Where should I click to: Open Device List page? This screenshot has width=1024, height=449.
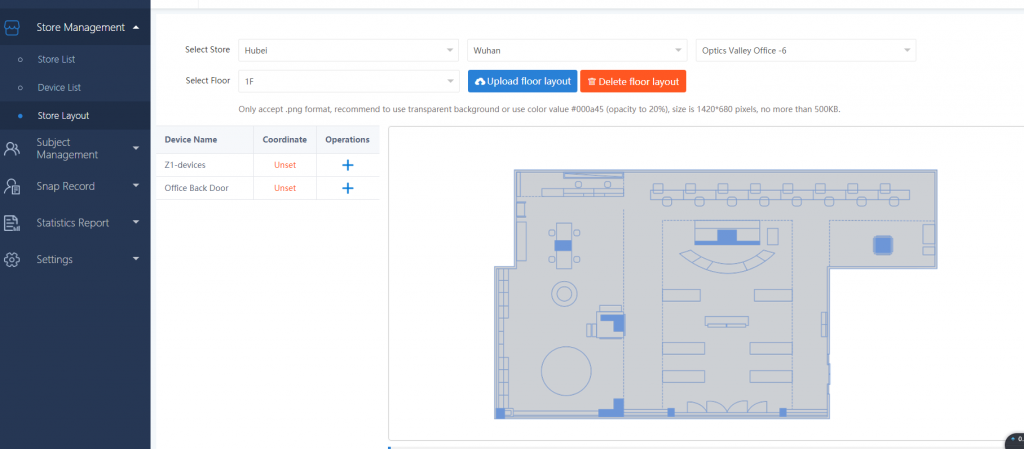point(59,87)
